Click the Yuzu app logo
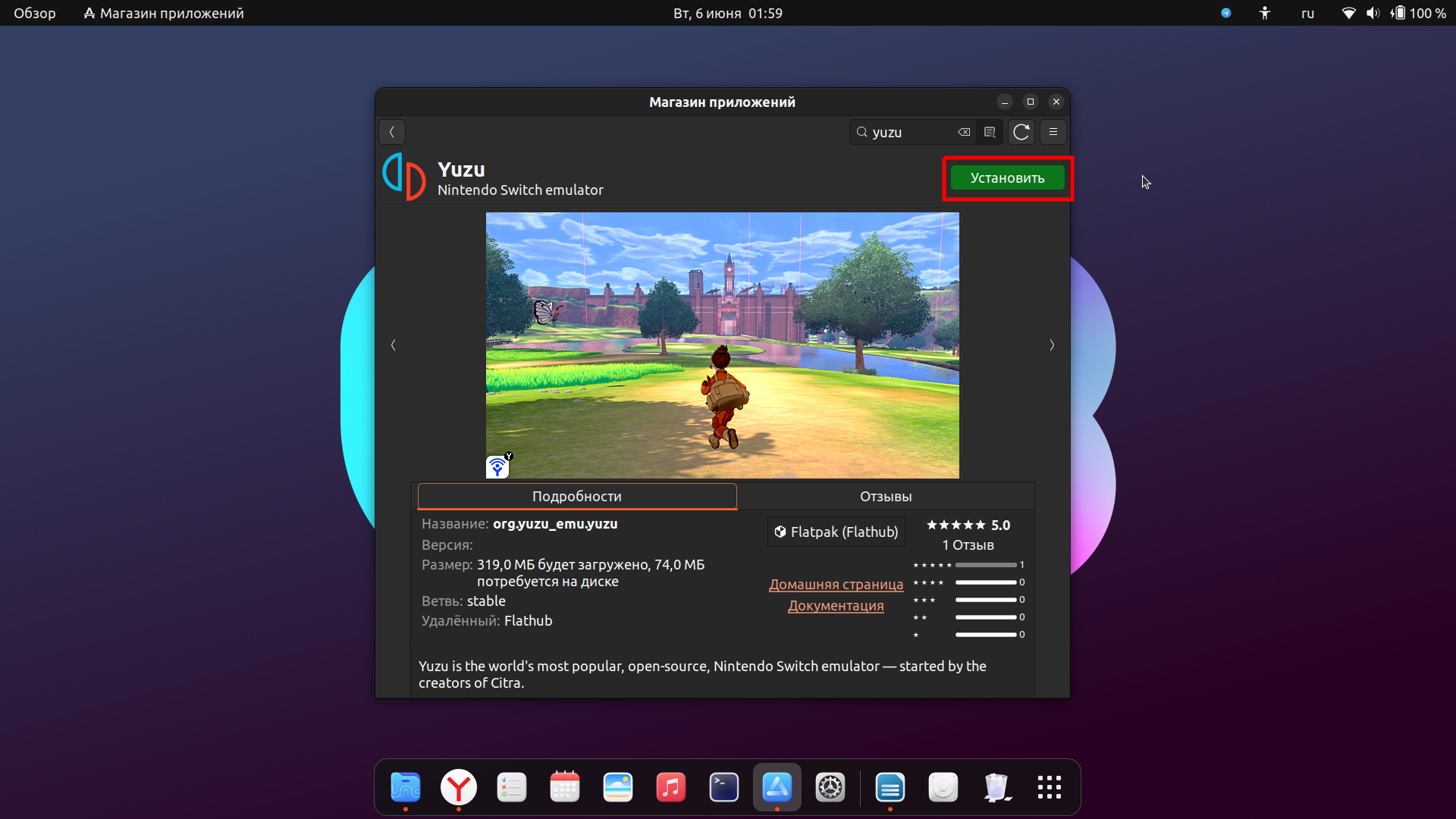The height and width of the screenshot is (819, 1456). point(404,177)
